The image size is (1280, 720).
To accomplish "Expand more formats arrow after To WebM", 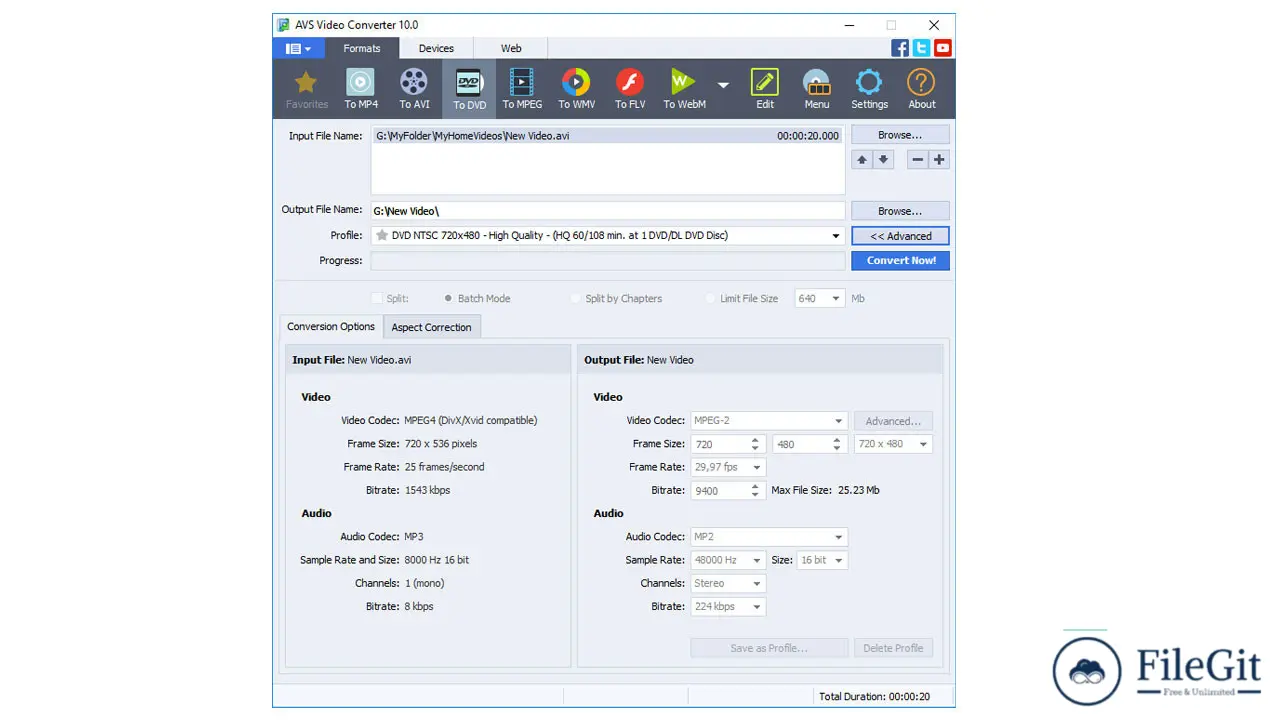I will tap(723, 86).
